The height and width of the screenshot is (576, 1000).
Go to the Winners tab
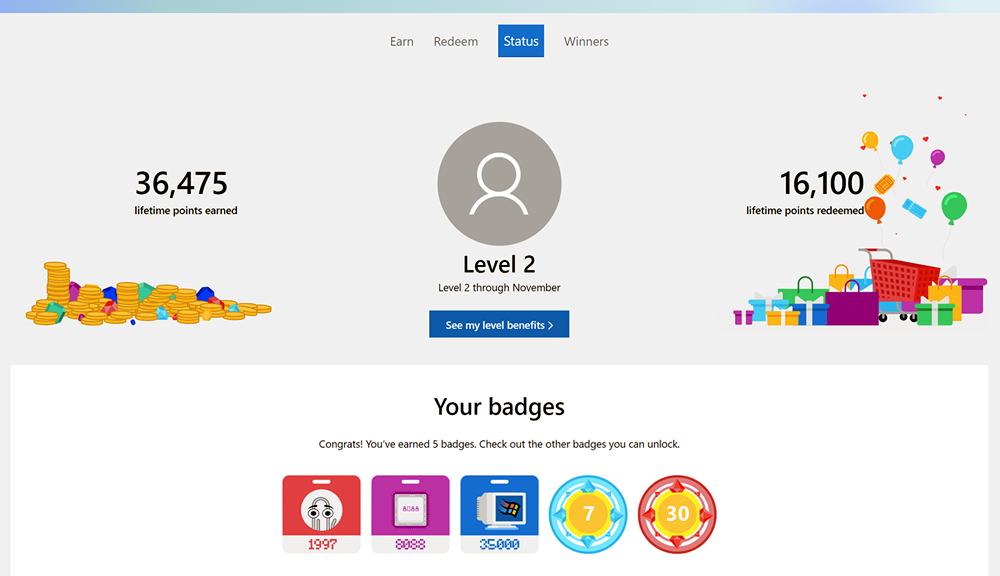tap(586, 41)
